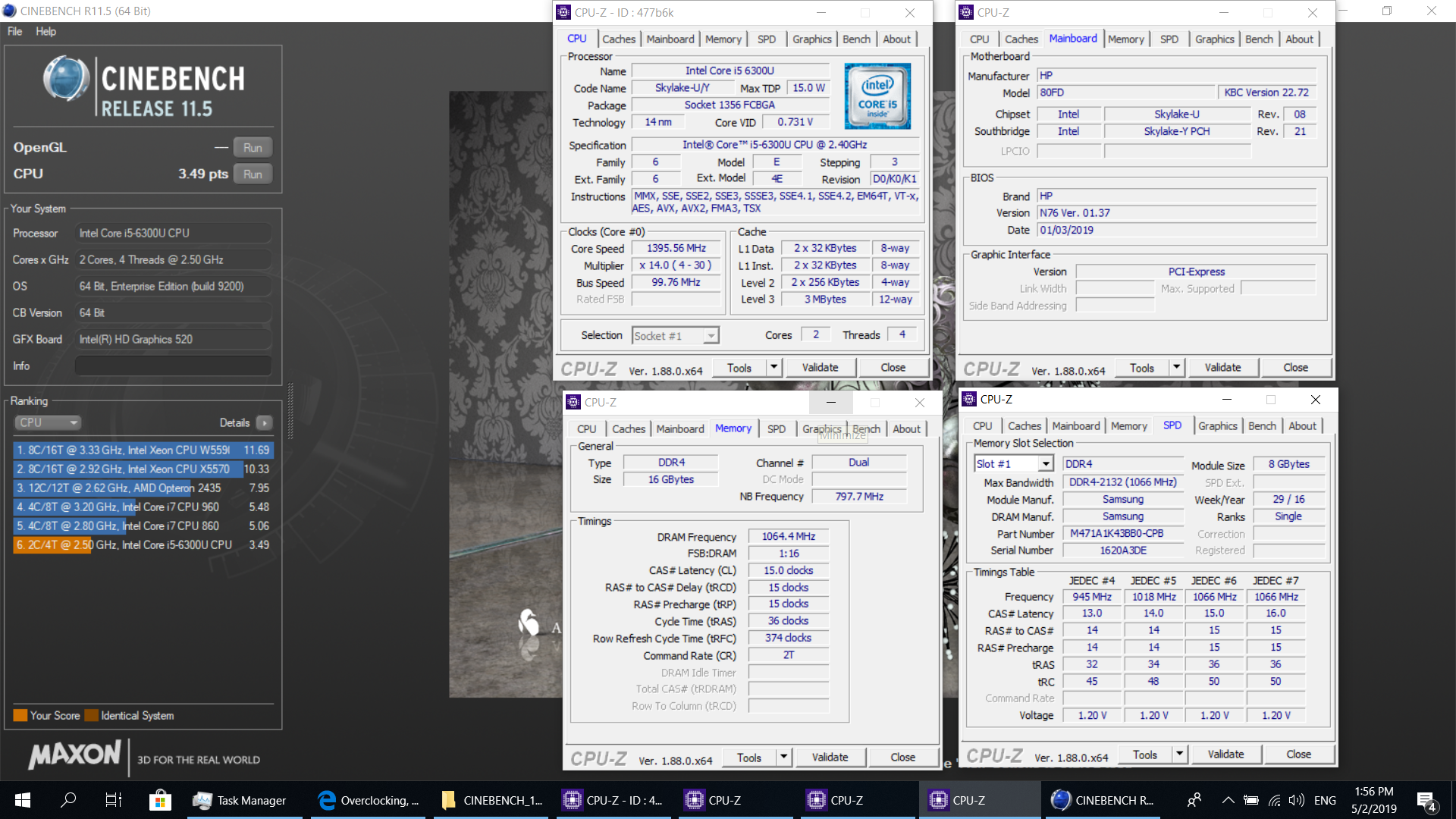Click Core Speed value 1395.56 MHz
Viewport: 1456px width, 819px height.
point(676,248)
